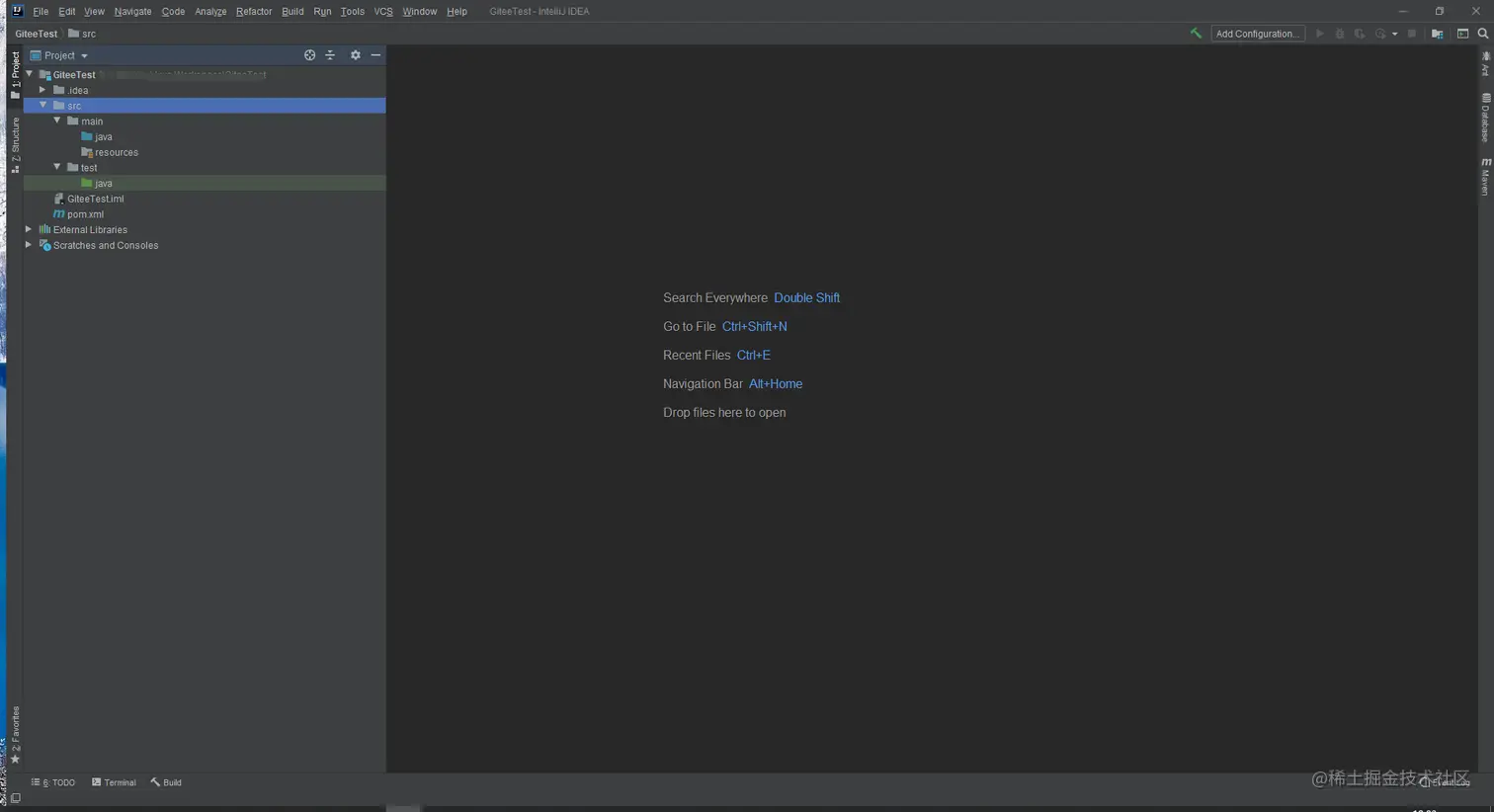Viewport: 1494px width, 812px height.
Task: Click the Run with Coverage icon
Action: 1360,34
